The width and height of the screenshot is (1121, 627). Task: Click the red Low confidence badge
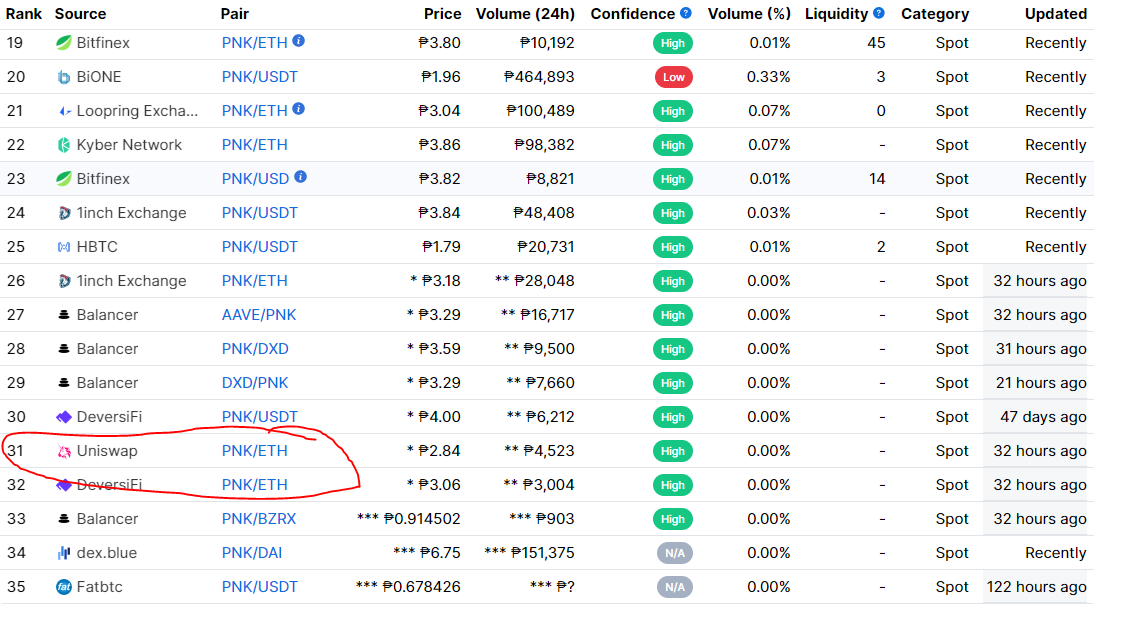[x=673, y=77]
